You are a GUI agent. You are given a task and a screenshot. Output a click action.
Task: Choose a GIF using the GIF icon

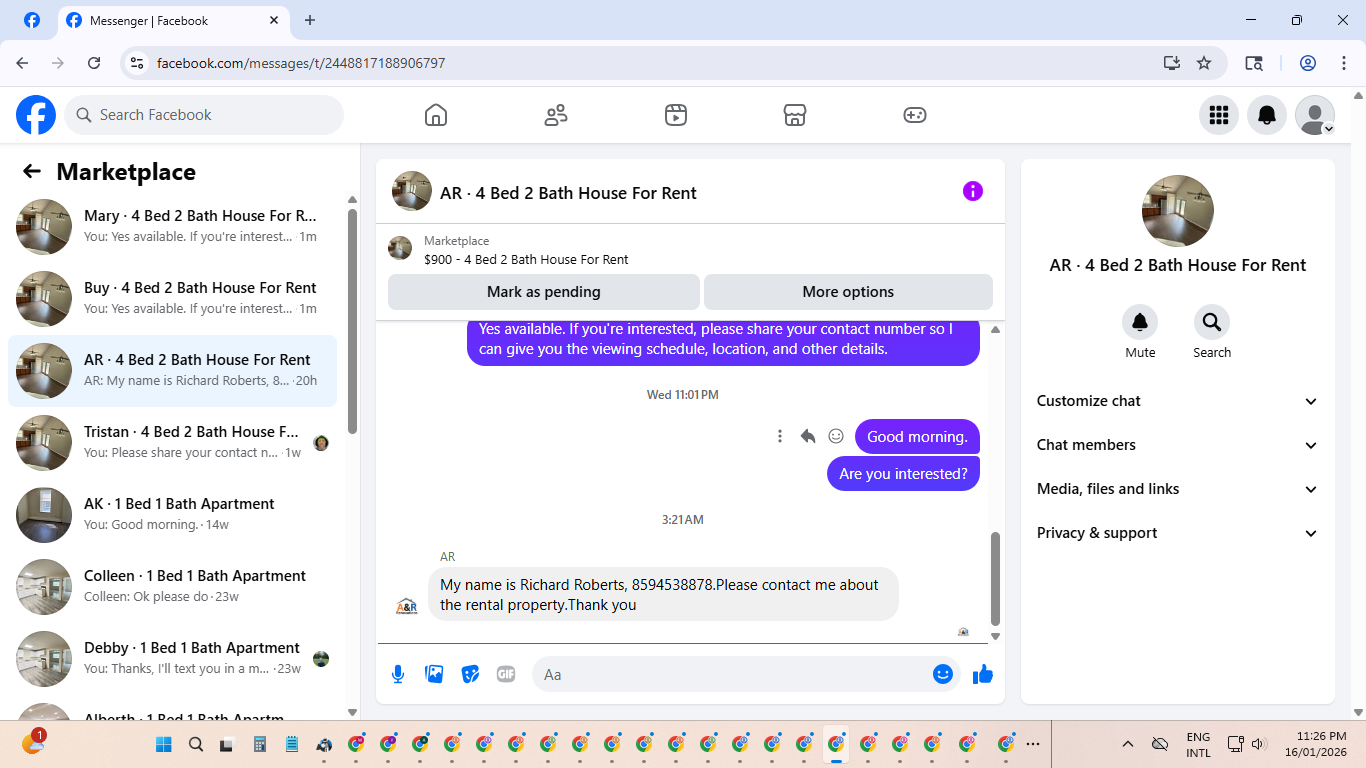tap(506, 674)
